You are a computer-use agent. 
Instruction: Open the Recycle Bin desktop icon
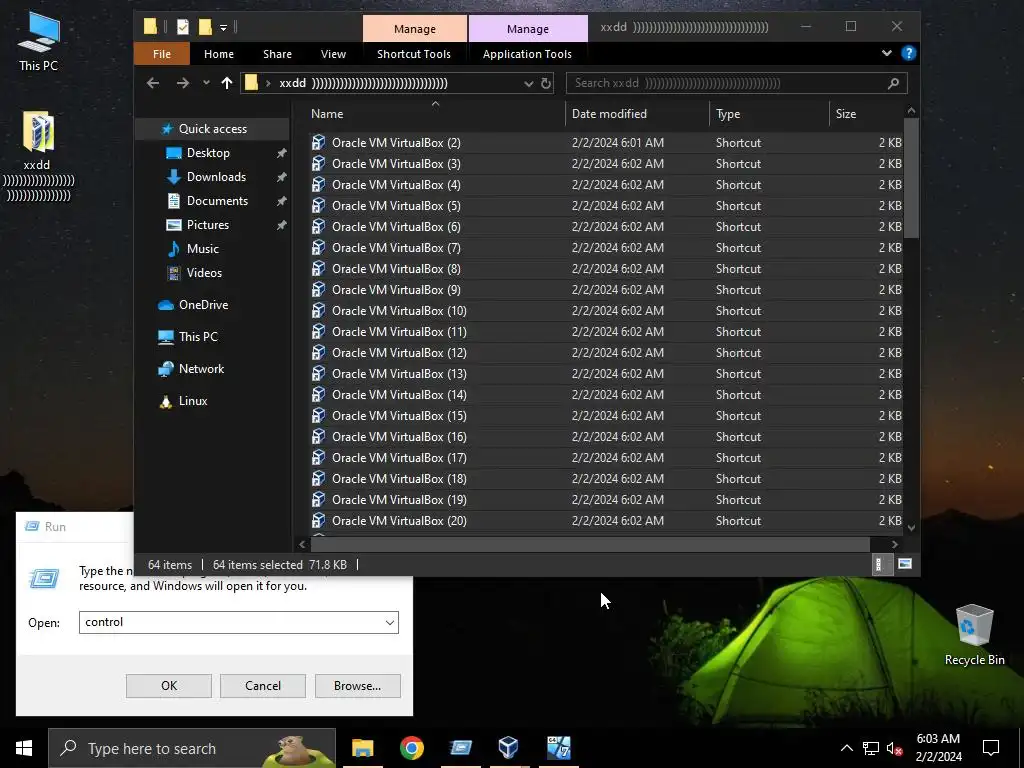click(974, 634)
